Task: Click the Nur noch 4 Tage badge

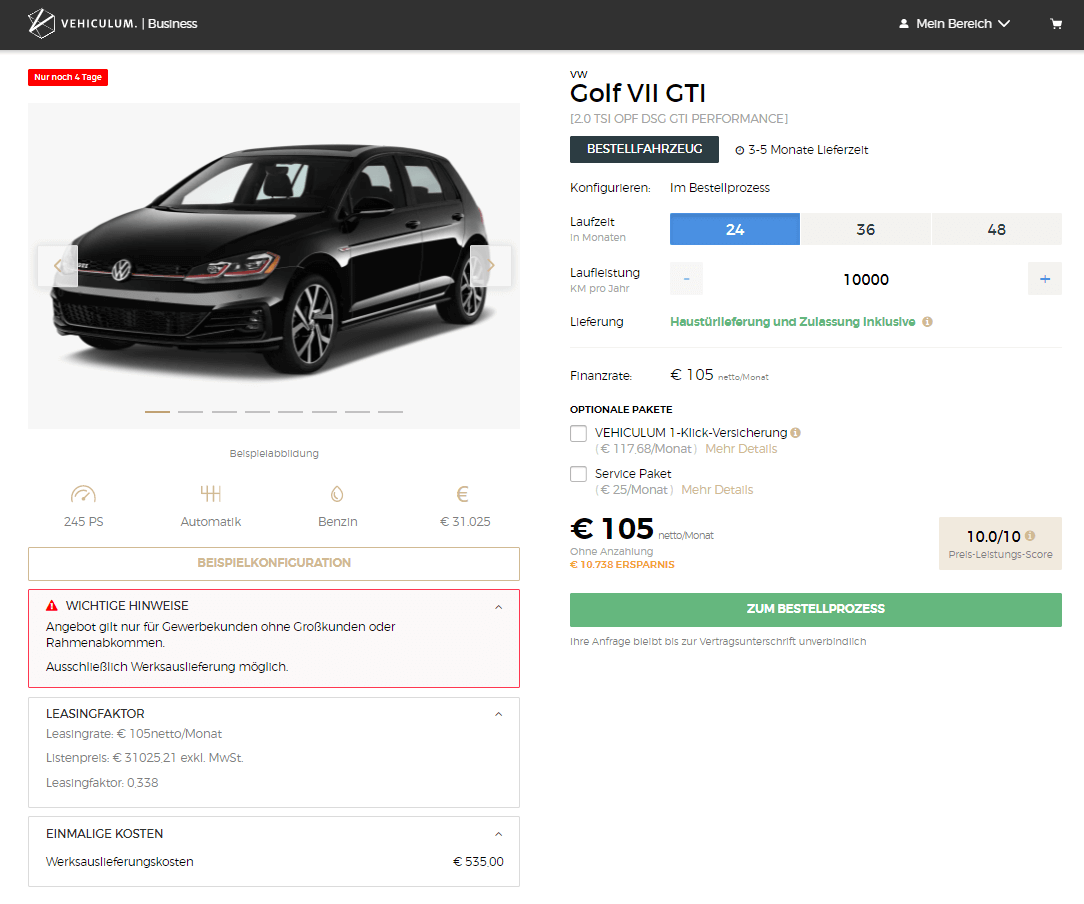Action: coord(68,77)
